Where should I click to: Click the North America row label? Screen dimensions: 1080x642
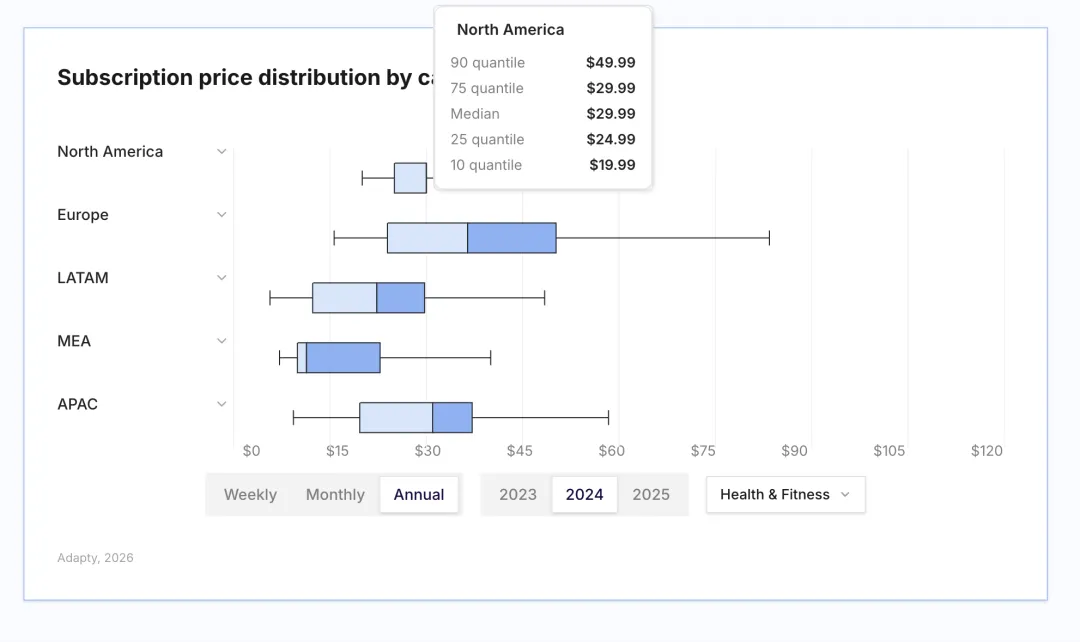(x=110, y=152)
